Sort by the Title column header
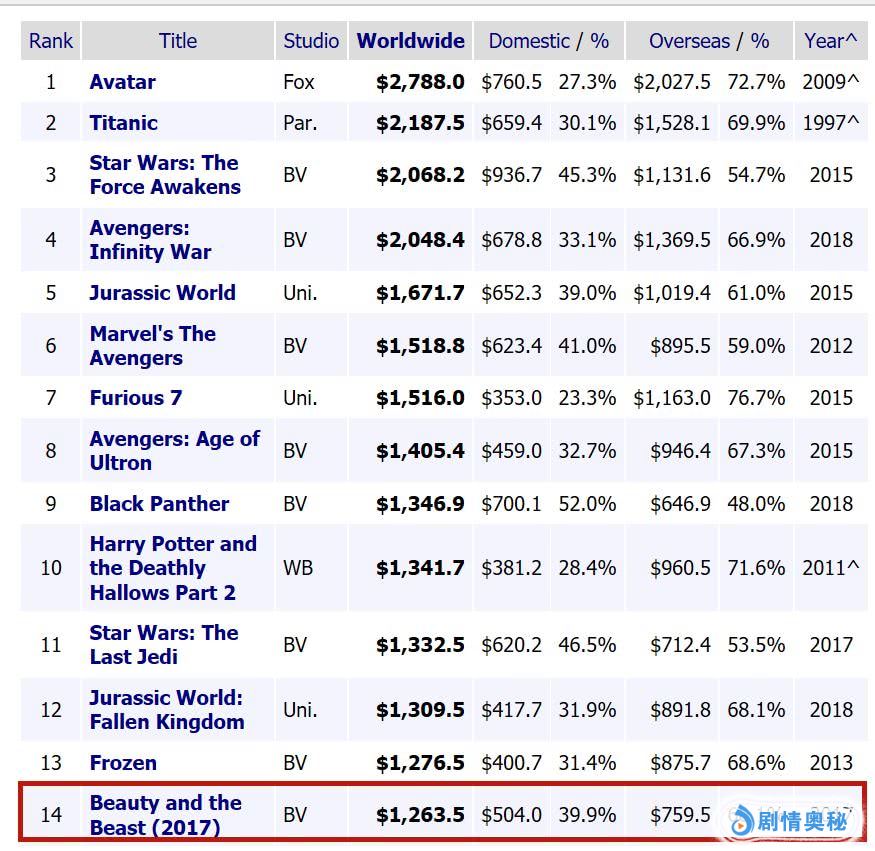Viewport: 875px width, 851px height. tap(178, 41)
